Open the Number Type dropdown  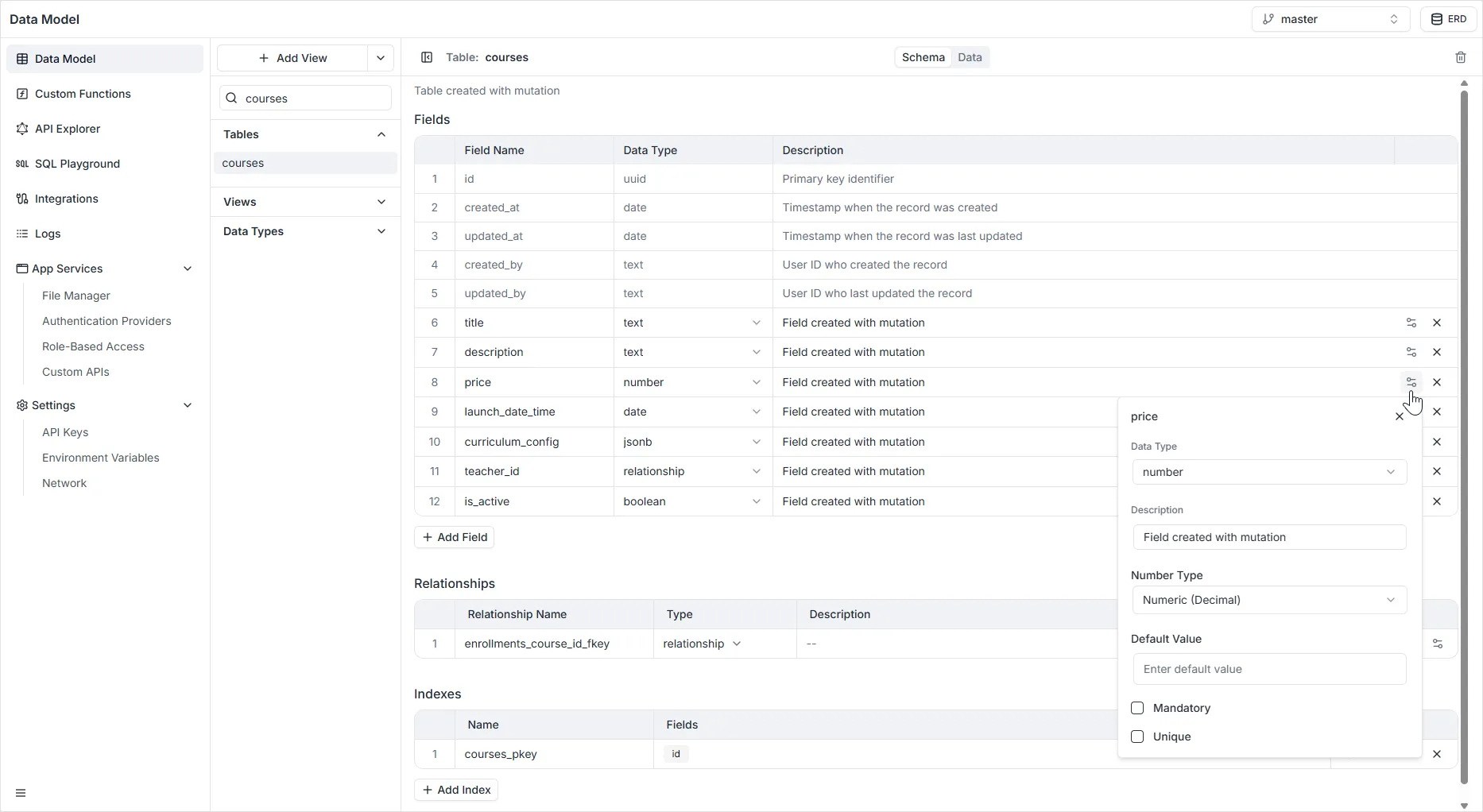1268,600
